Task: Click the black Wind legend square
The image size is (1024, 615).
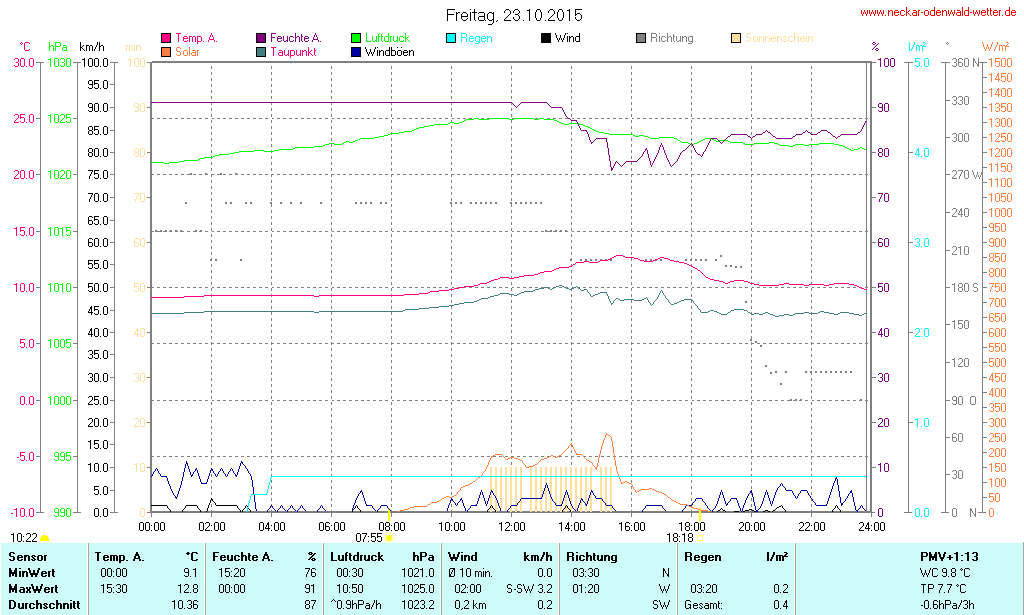Action: [545, 38]
